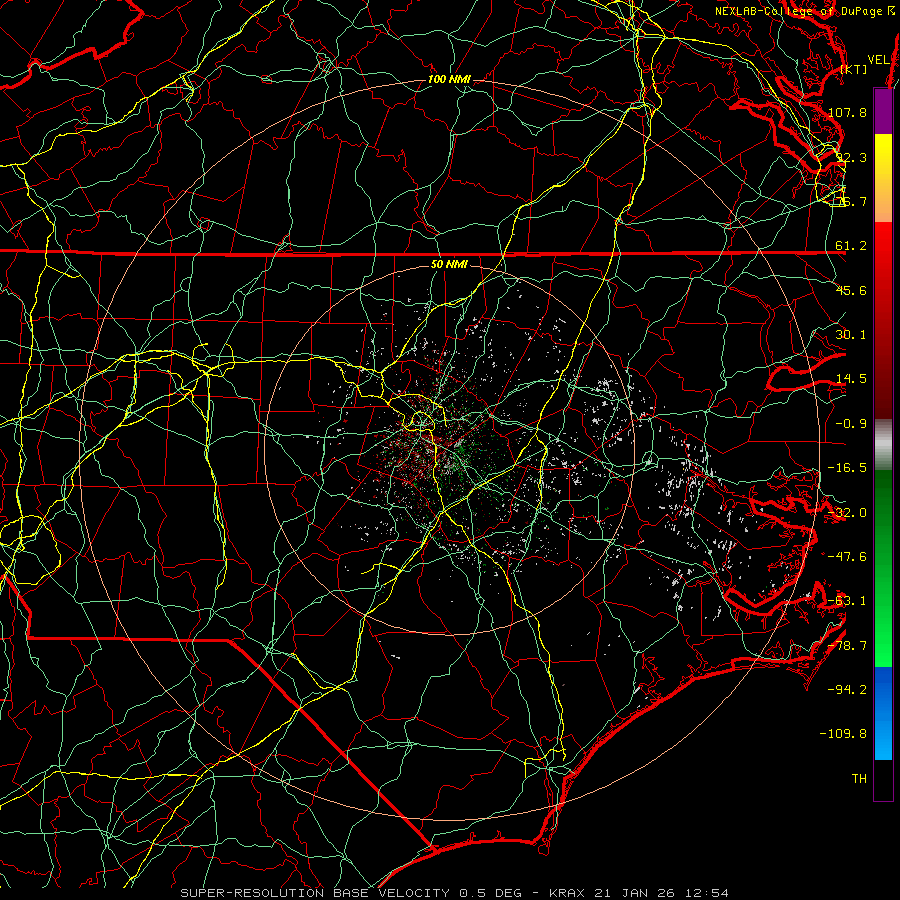Pick the gray near-zero segment of velocity scale
This screenshot has height=900, width=900.
(x=883, y=445)
